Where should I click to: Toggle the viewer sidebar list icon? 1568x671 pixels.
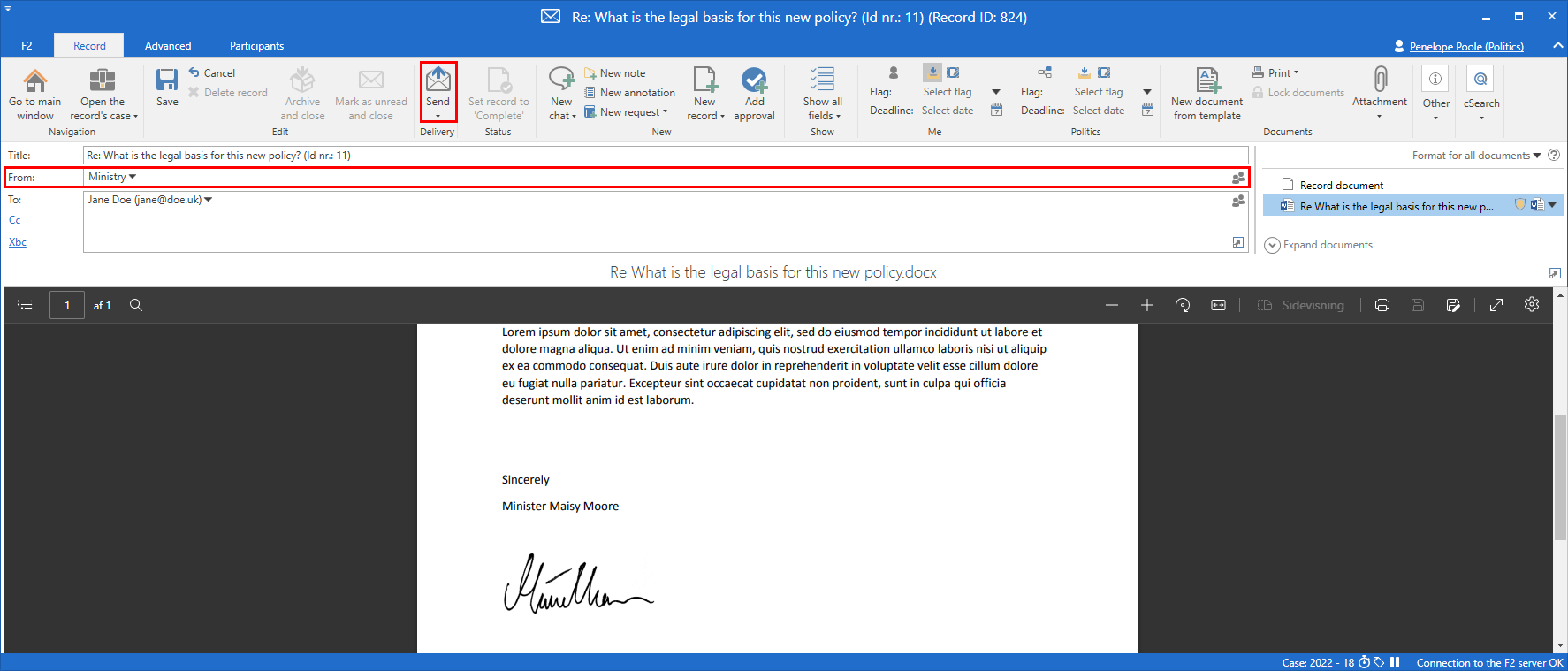pyautogui.click(x=25, y=305)
